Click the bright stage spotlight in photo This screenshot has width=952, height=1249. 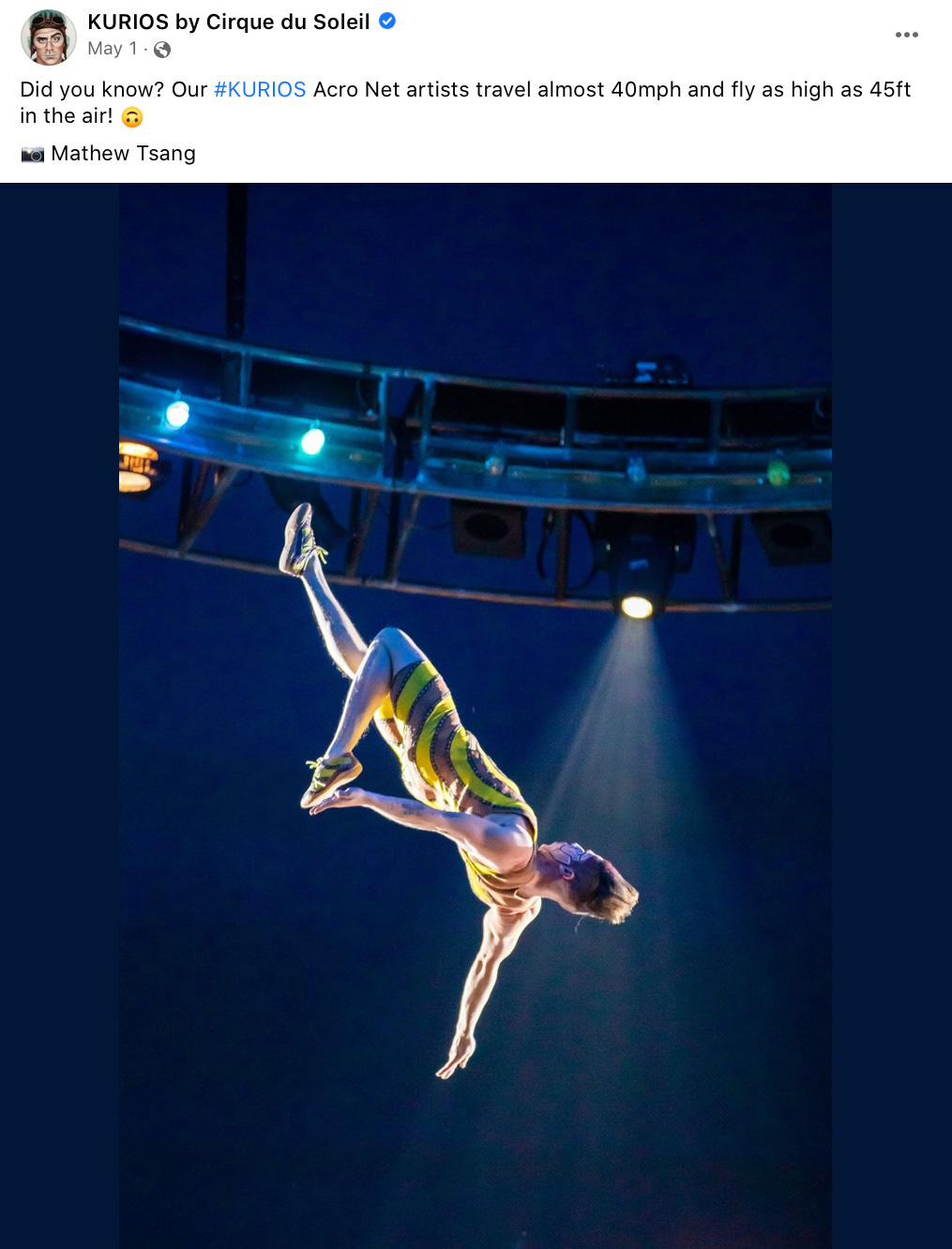click(x=637, y=607)
